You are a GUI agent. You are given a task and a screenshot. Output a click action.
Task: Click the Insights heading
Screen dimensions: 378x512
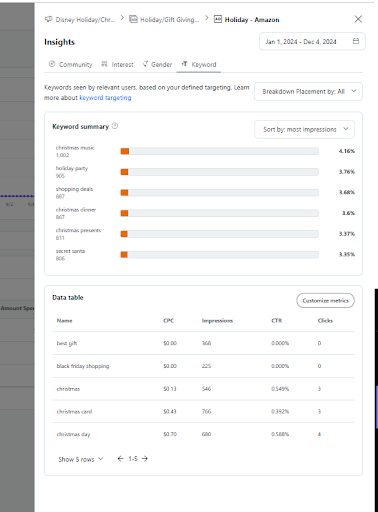coord(59,42)
